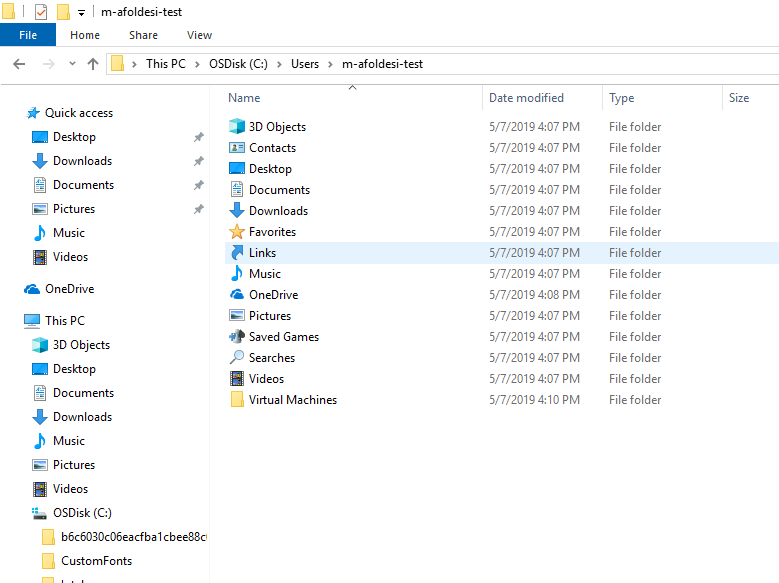This screenshot has width=779, height=583.
Task: Open Pictures under Quick access
Action: pyautogui.click(x=74, y=209)
